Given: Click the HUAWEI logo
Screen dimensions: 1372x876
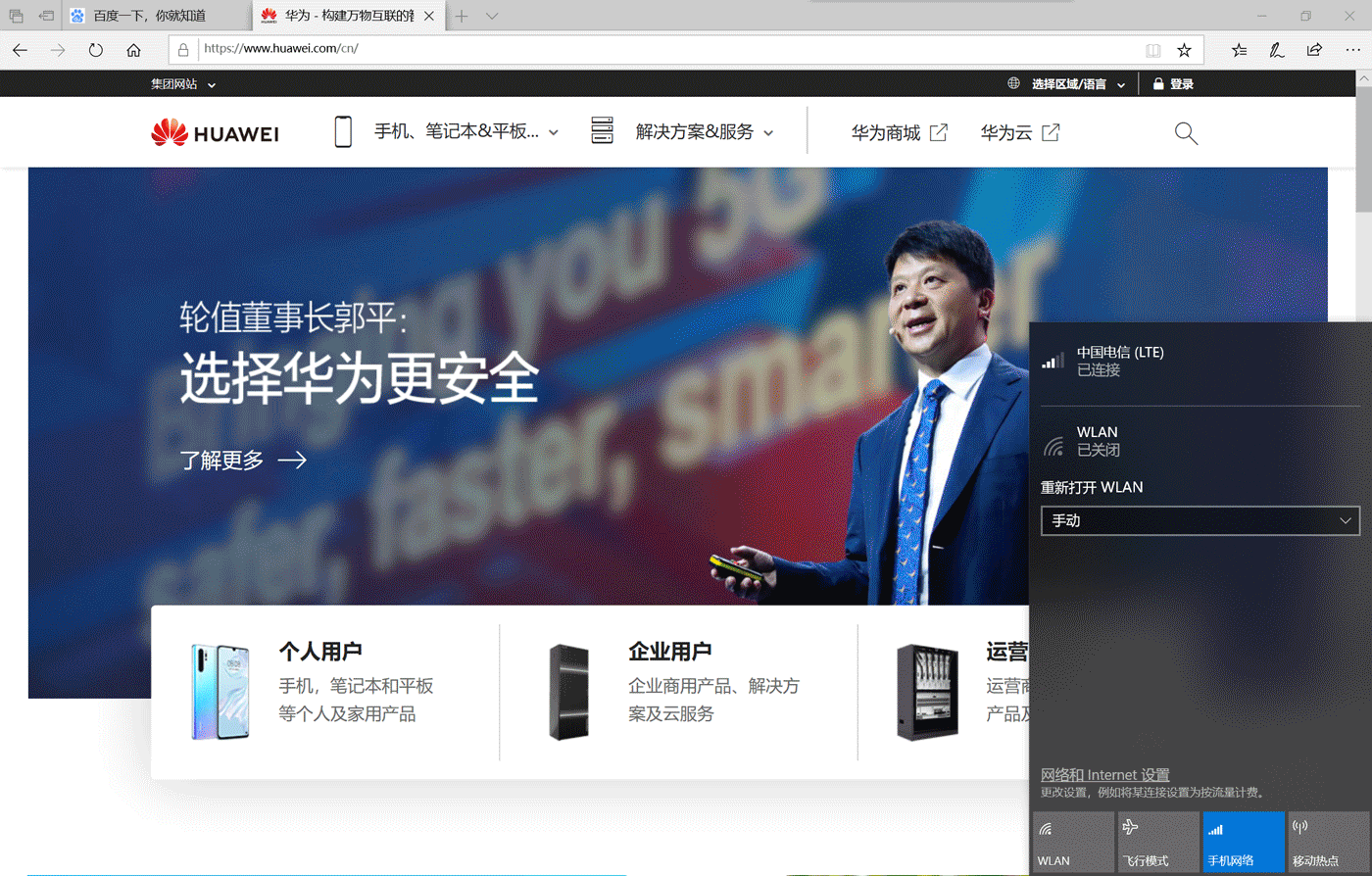Looking at the screenshot, I should tap(215, 132).
